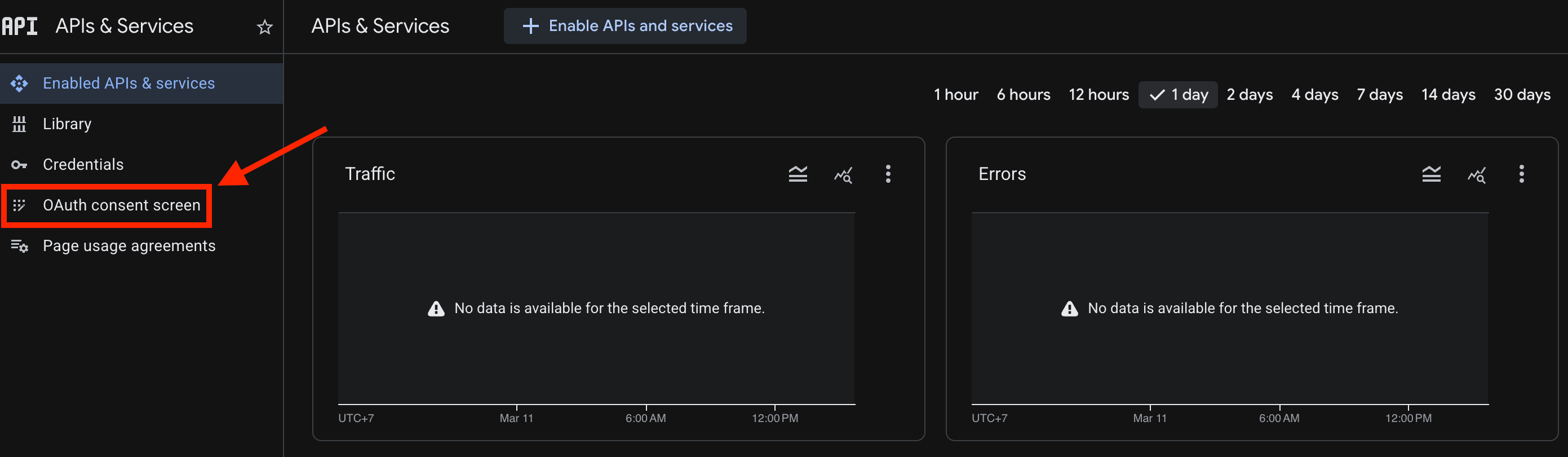
Task: Click the 12:00 PM label on Errors chart
Action: pos(1408,419)
